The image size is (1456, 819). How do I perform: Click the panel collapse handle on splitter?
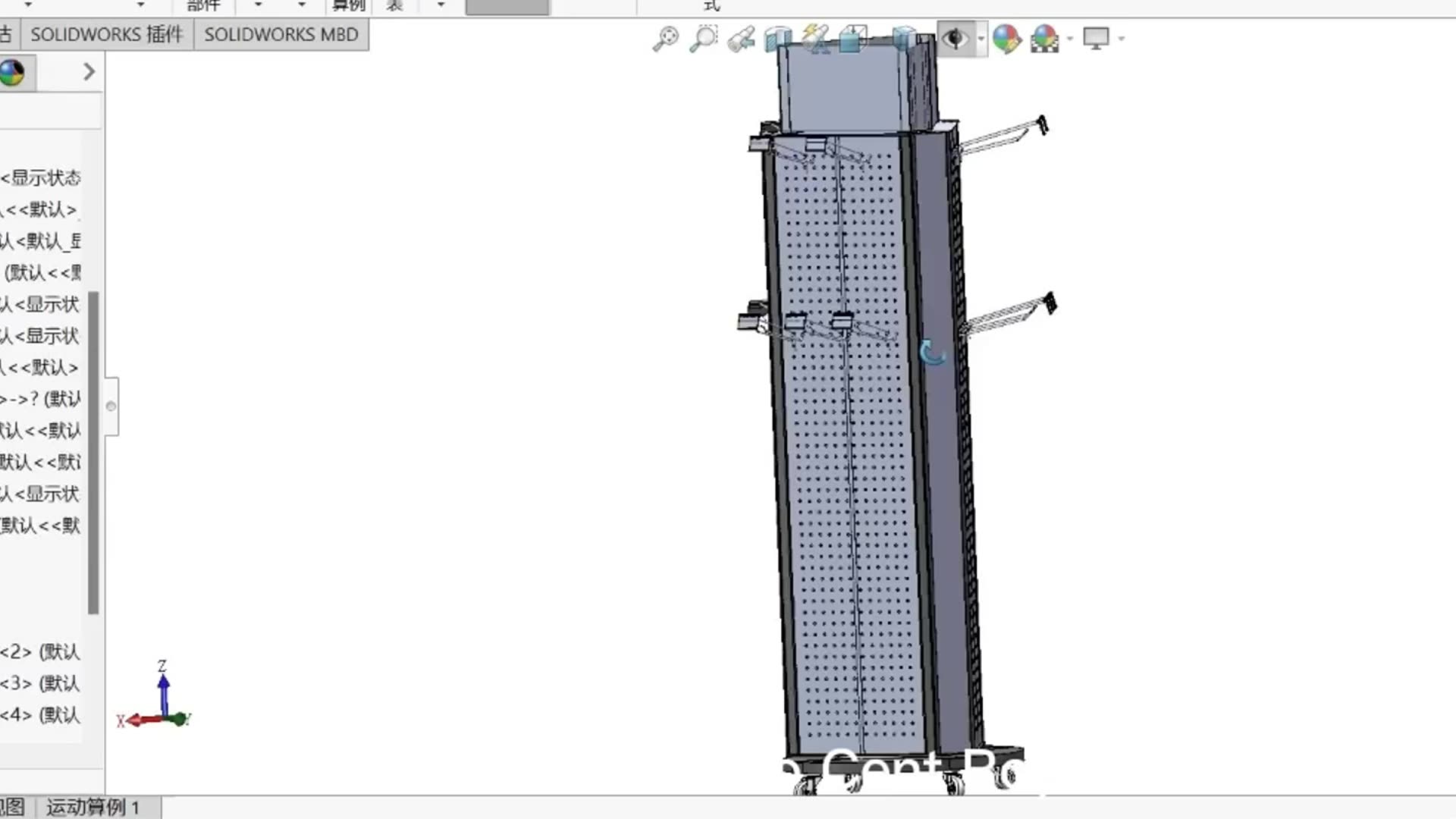tap(111, 406)
